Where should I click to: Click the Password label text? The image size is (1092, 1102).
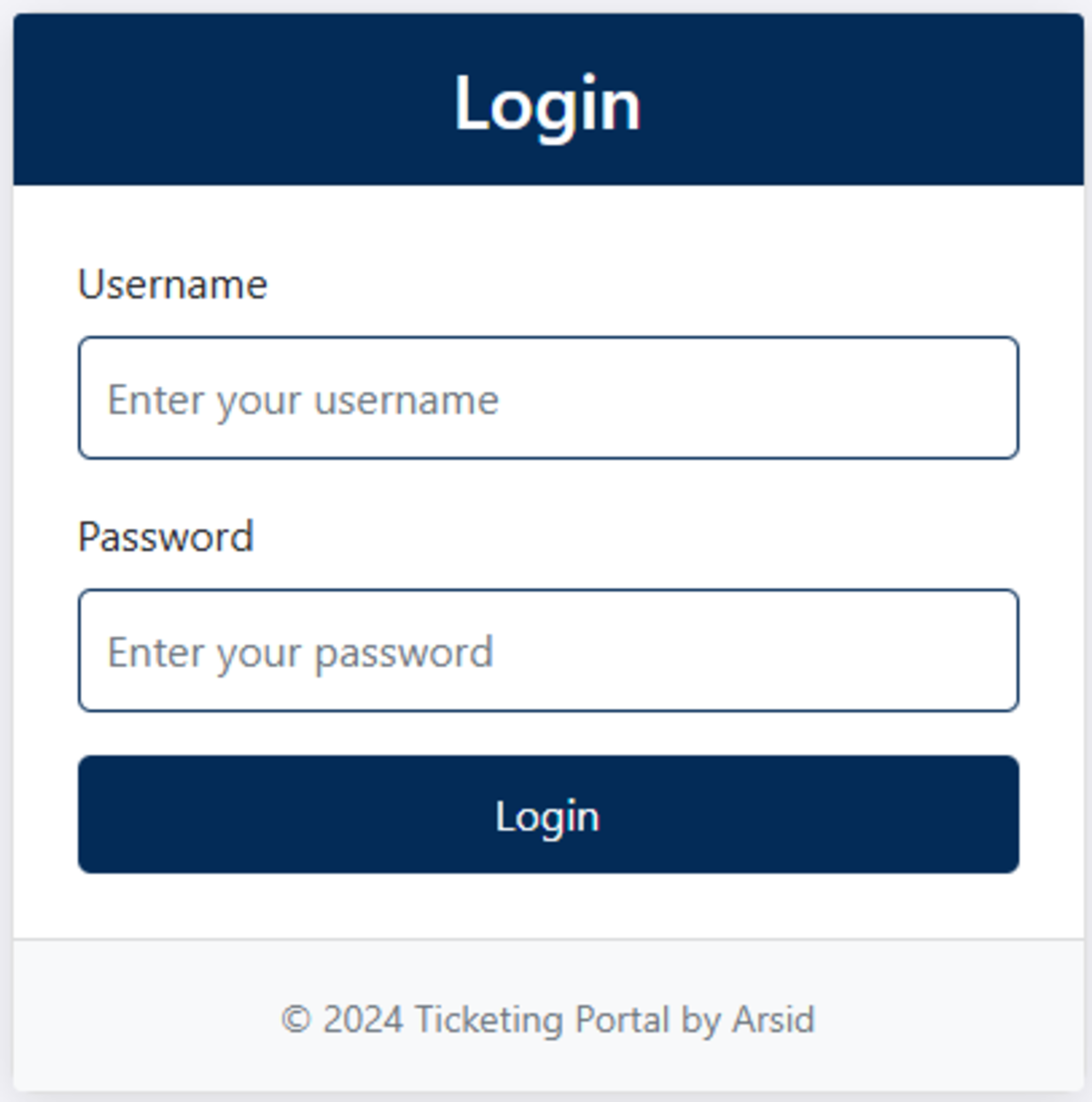[166, 537]
